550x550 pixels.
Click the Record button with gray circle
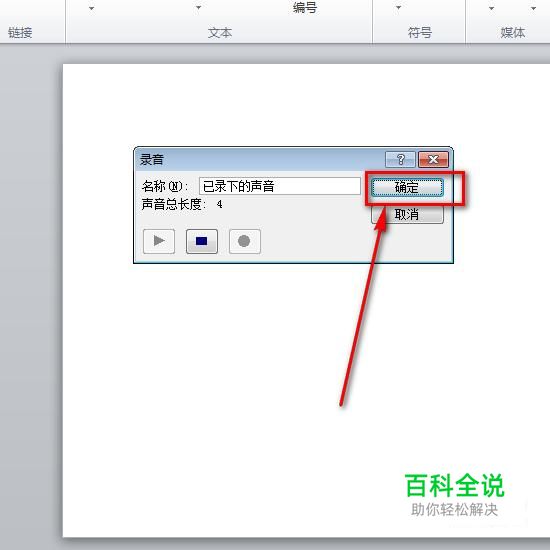click(244, 241)
